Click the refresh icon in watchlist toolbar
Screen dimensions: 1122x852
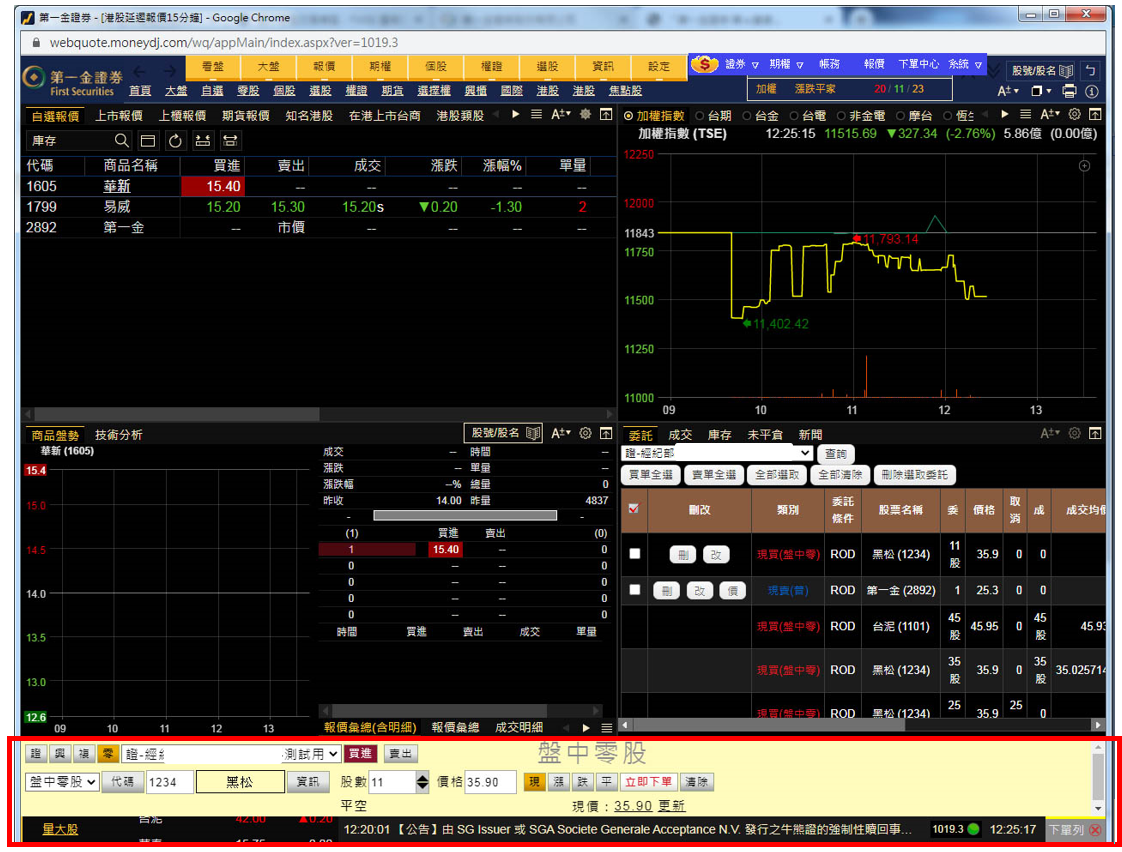(176, 140)
